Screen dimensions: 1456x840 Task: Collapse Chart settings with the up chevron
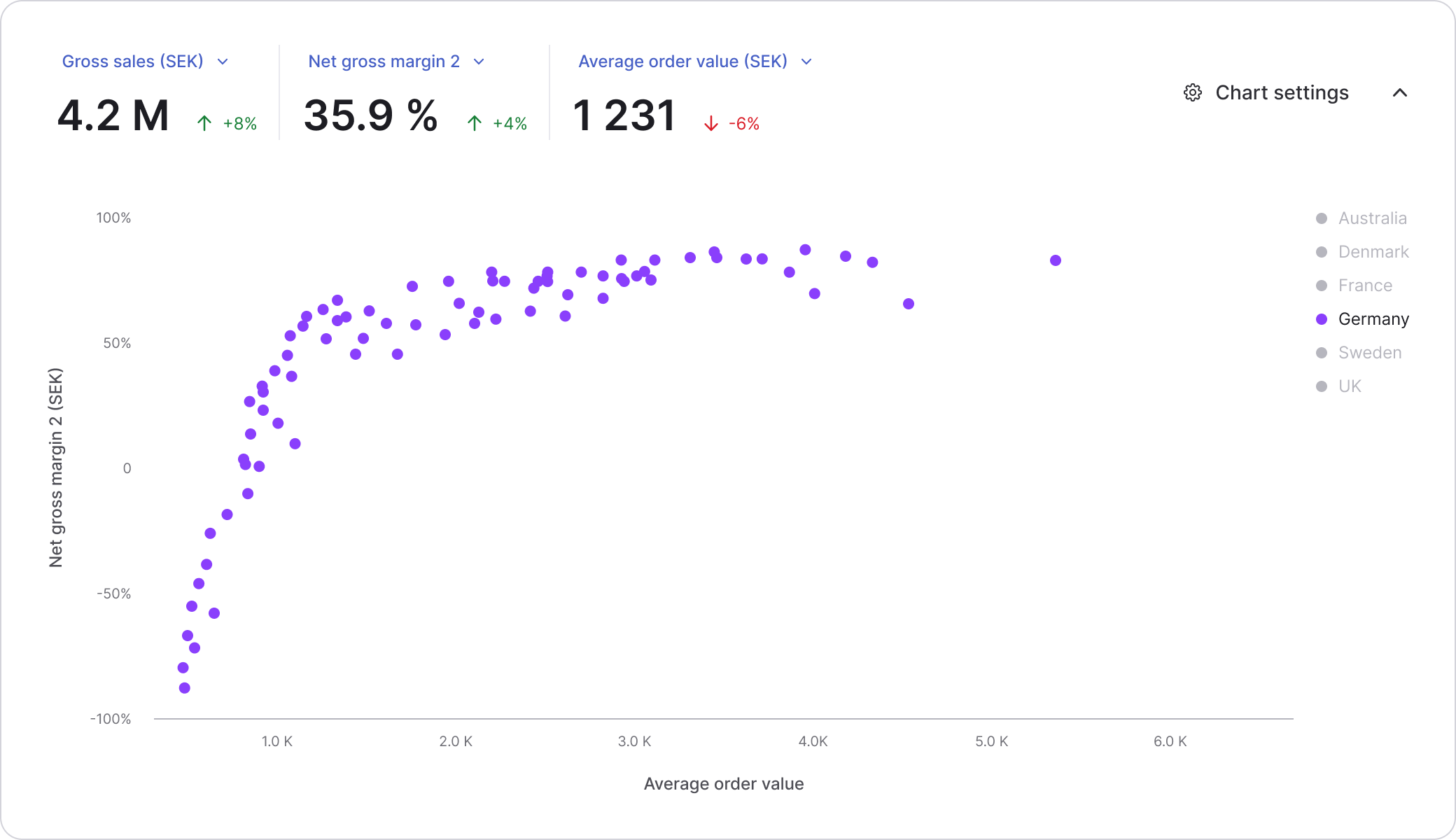tap(1400, 92)
